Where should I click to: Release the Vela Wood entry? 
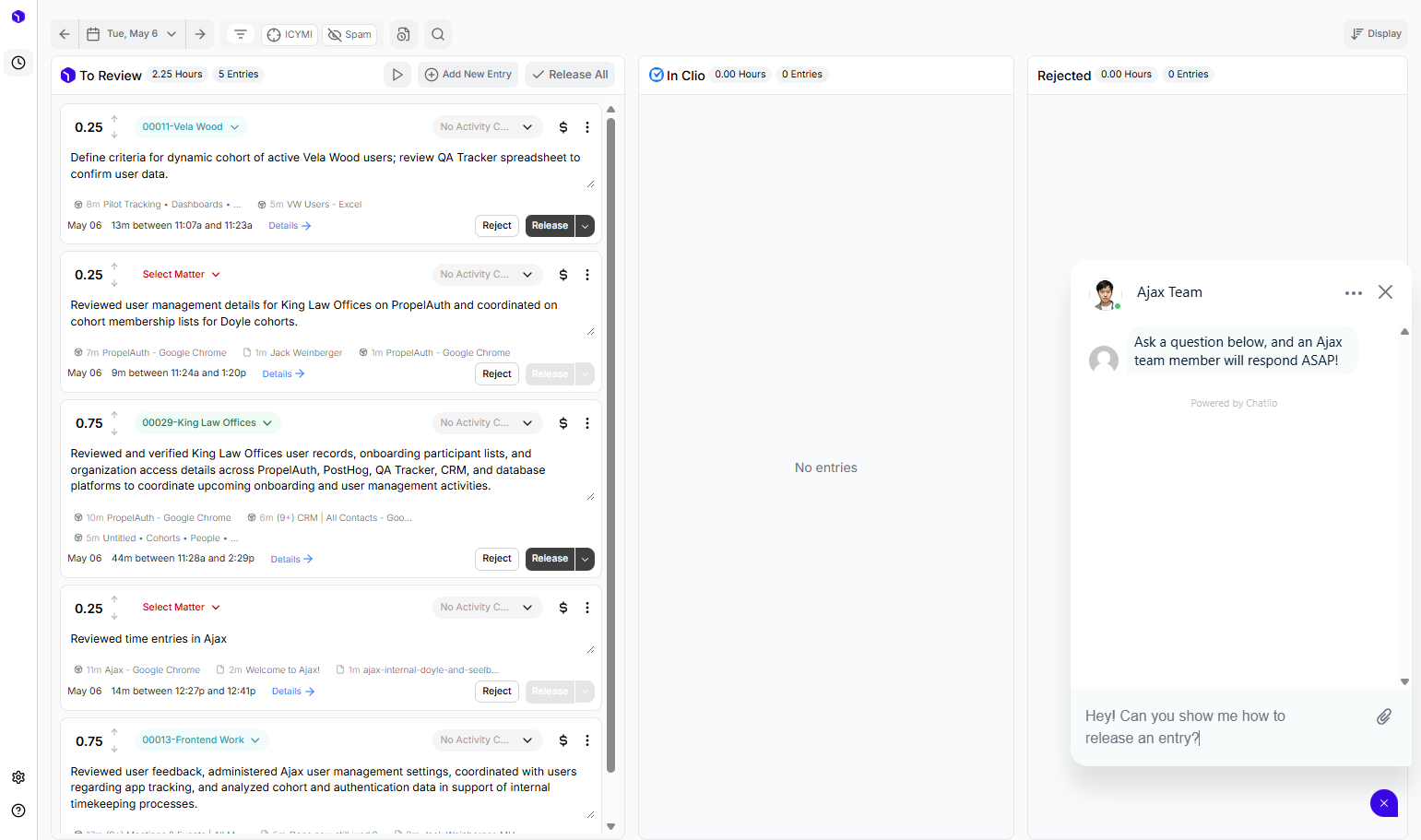coord(550,226)
